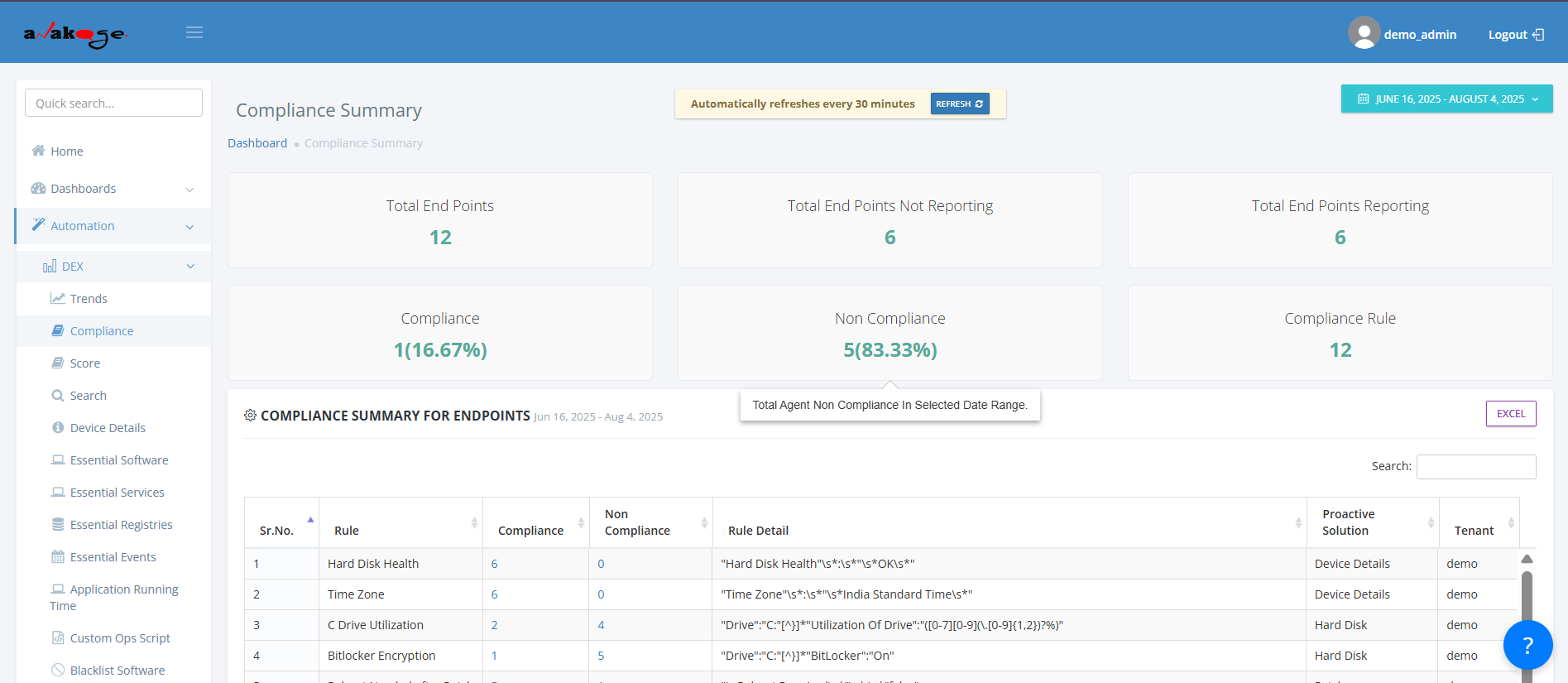Click the Blacklist Software ban icon
1568x683 pixels.
pyautogui.click(x=58, y=670)
